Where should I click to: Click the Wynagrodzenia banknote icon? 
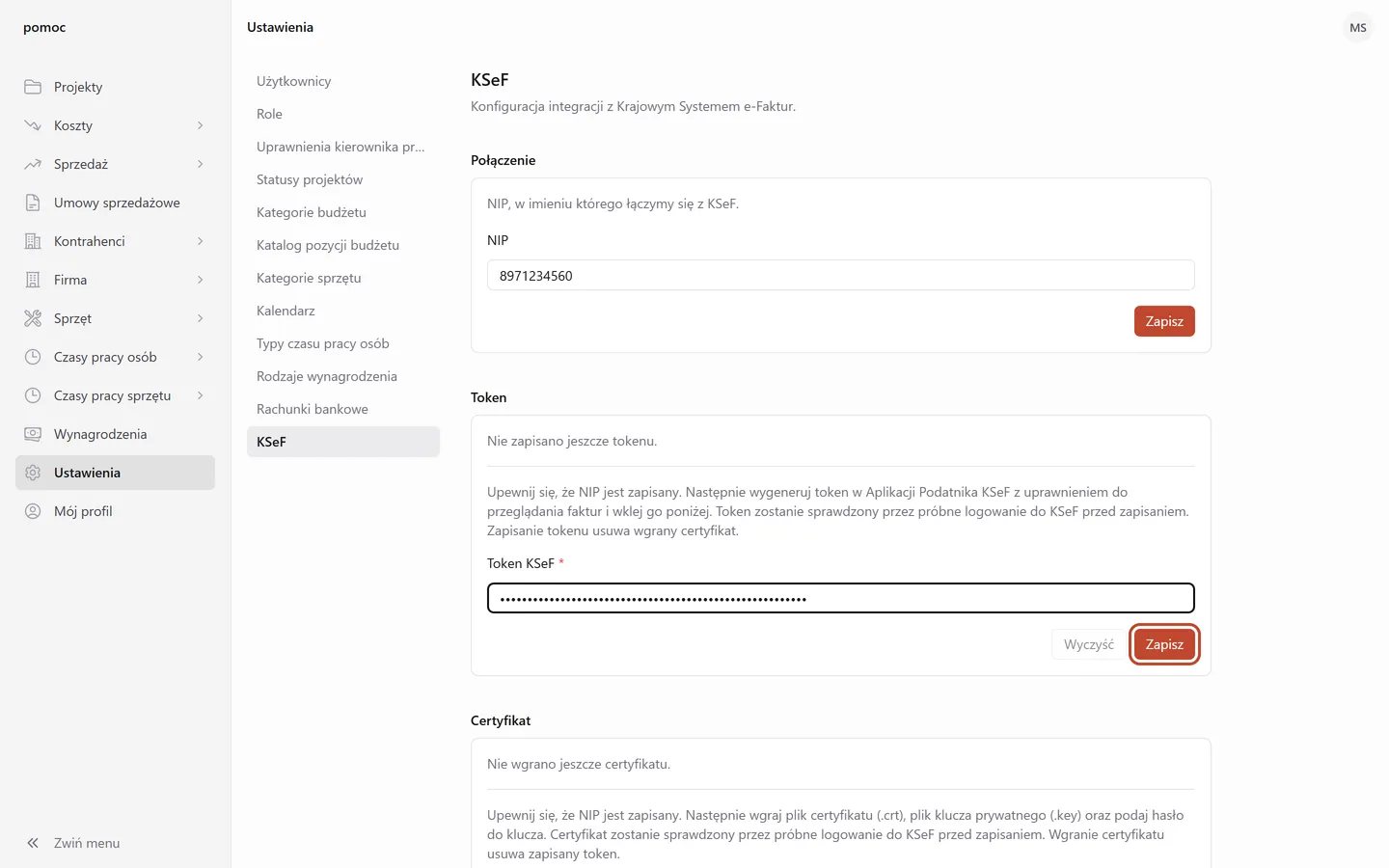click(x=33, y=434)
